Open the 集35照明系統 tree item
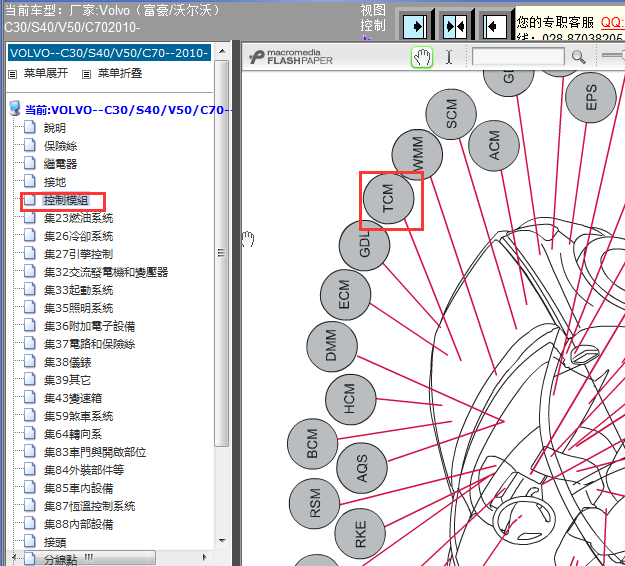 pyautogui.click(x=78, y=308)
